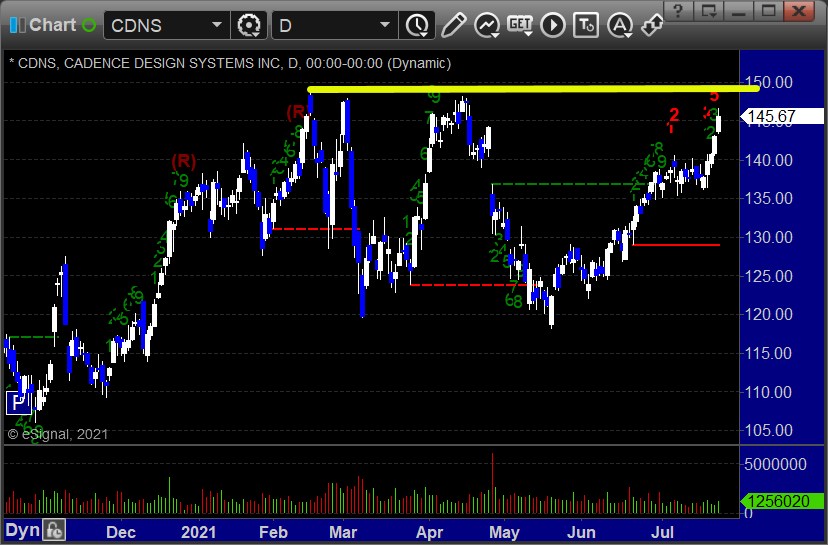Open the clock time template menu
Viewport: 828px width, 545px height.
coord(418,25)
